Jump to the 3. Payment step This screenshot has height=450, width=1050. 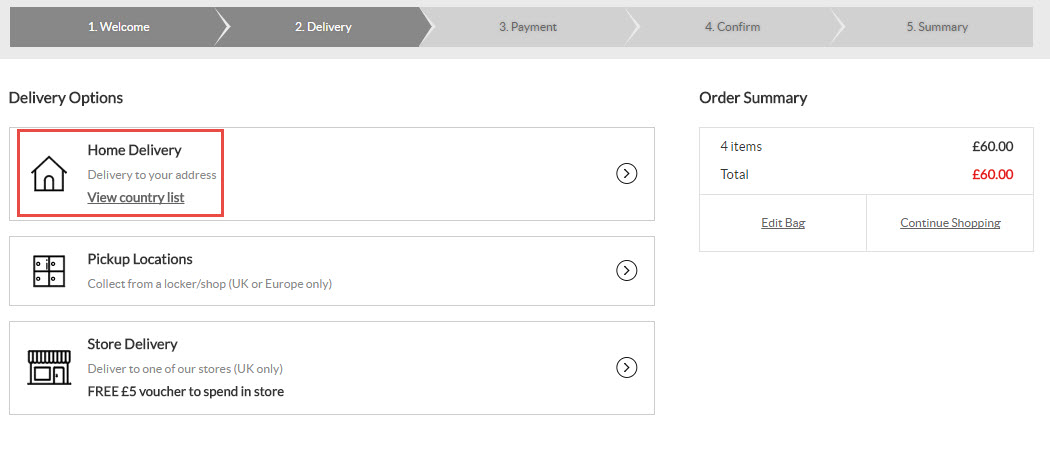(x=528, y=27)
